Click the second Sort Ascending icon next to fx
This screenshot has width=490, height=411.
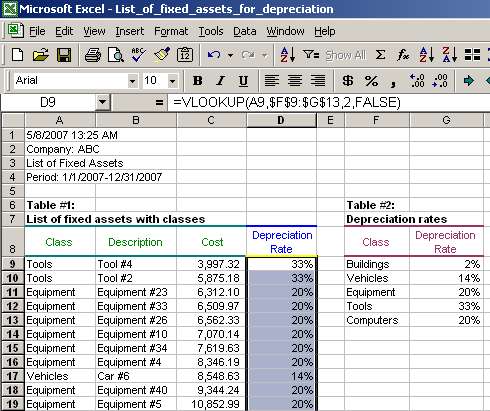427,55
